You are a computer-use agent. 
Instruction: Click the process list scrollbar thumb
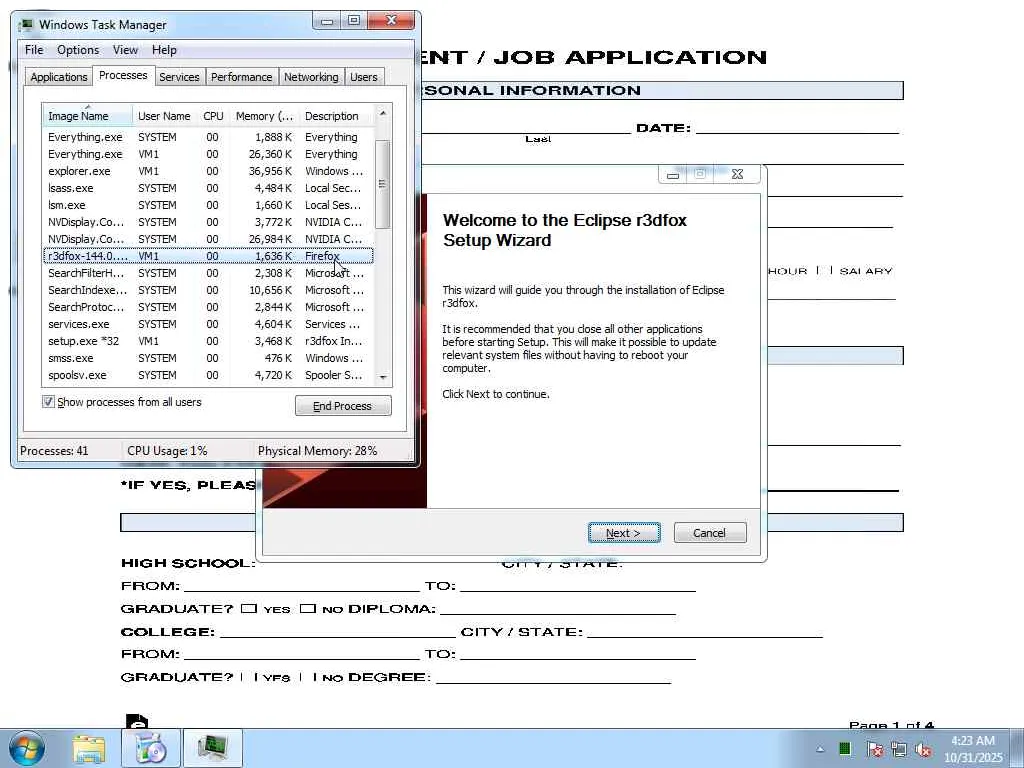pos(383,184)
